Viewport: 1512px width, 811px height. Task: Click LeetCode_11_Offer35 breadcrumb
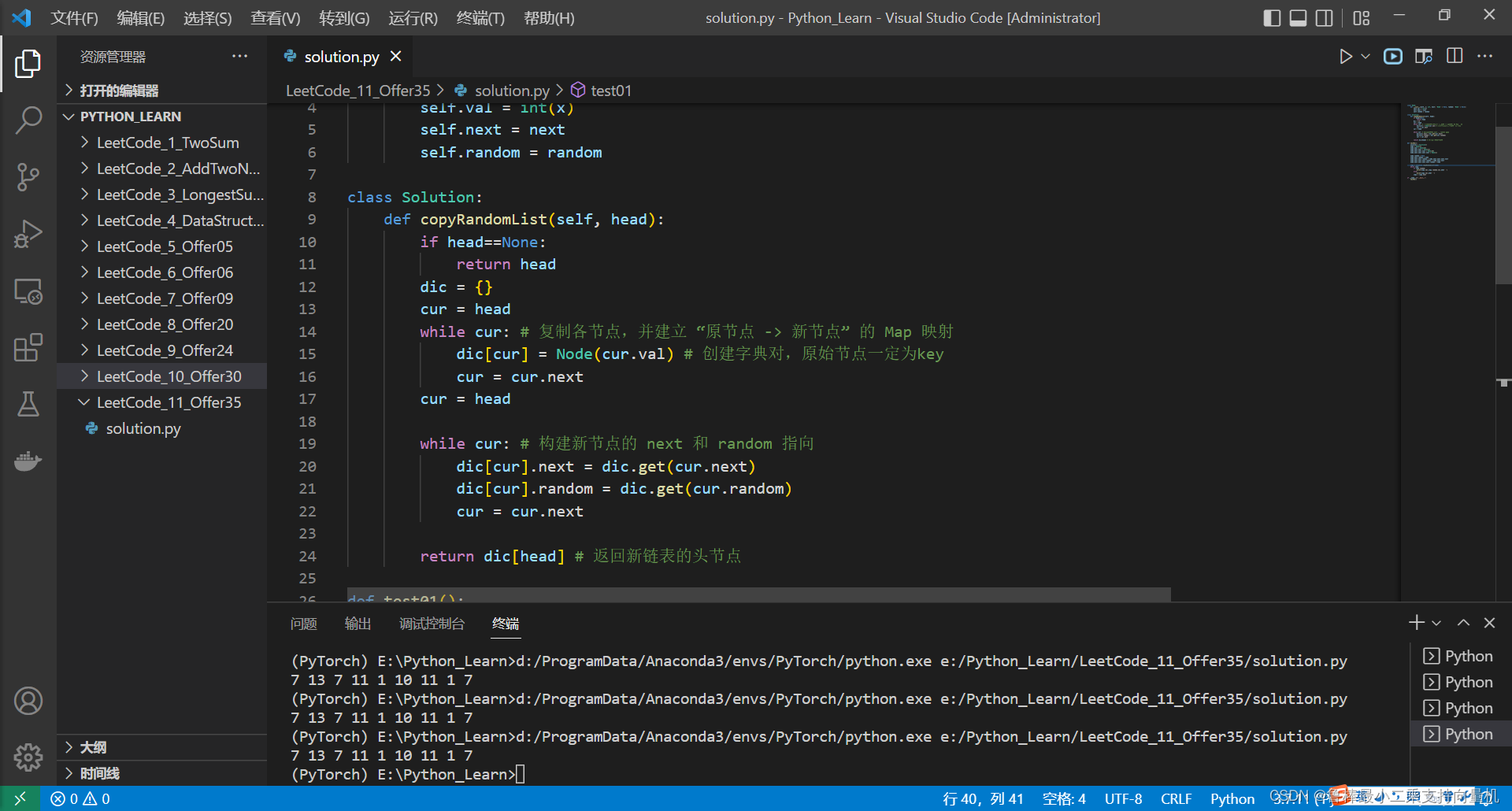[x=358, y=91]
